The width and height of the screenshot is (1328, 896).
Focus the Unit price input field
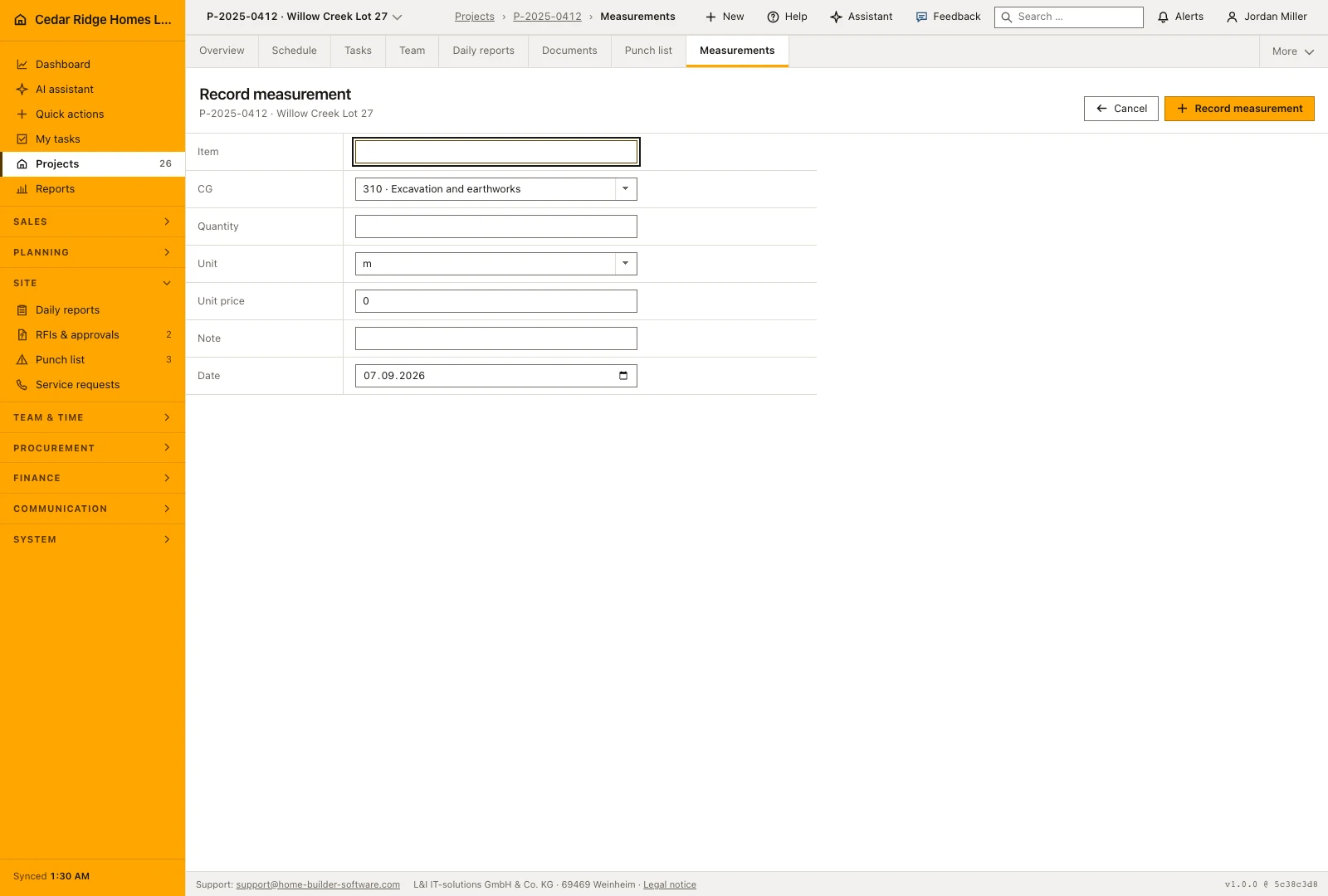click(496, 301)
